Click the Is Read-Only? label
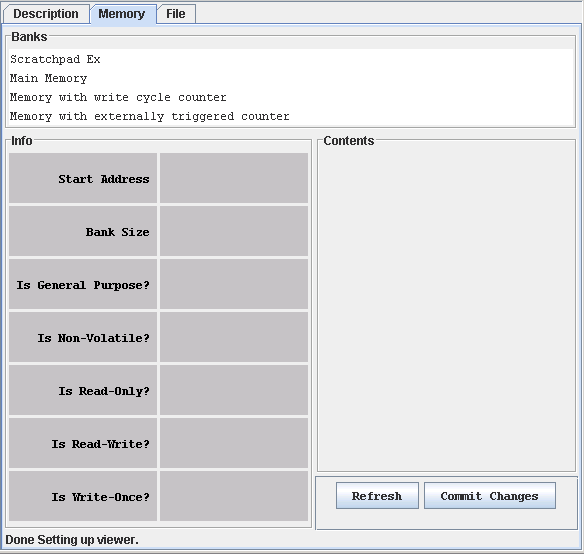 click(83, 390)
